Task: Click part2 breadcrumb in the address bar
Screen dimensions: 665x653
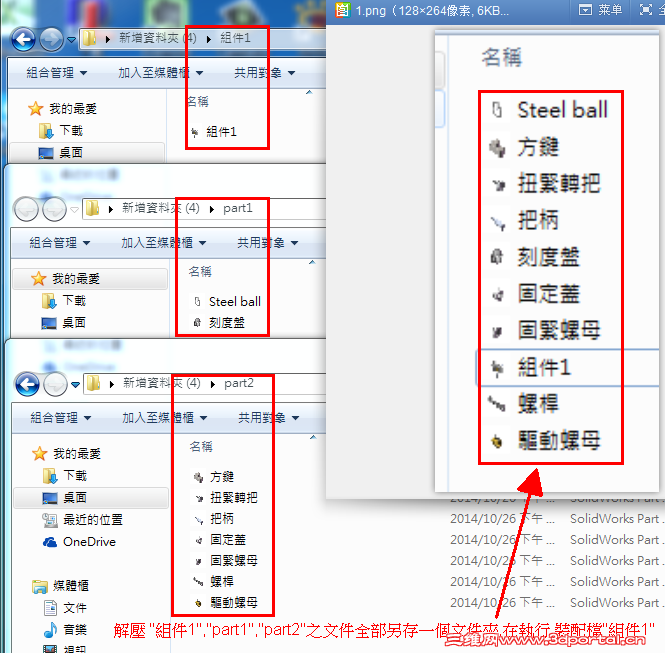Action: tap(239, 383)
